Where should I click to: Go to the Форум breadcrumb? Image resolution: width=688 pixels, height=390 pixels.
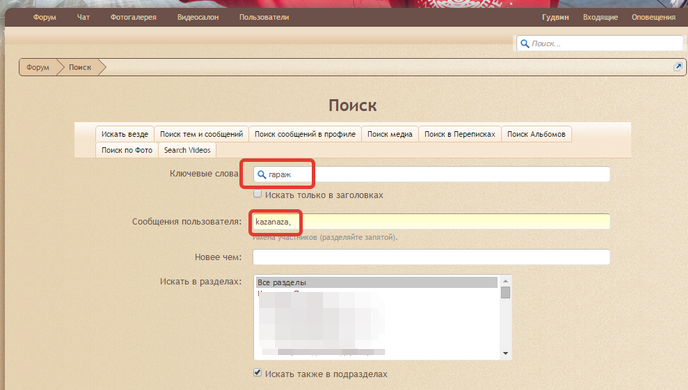[x=38, y=67]
